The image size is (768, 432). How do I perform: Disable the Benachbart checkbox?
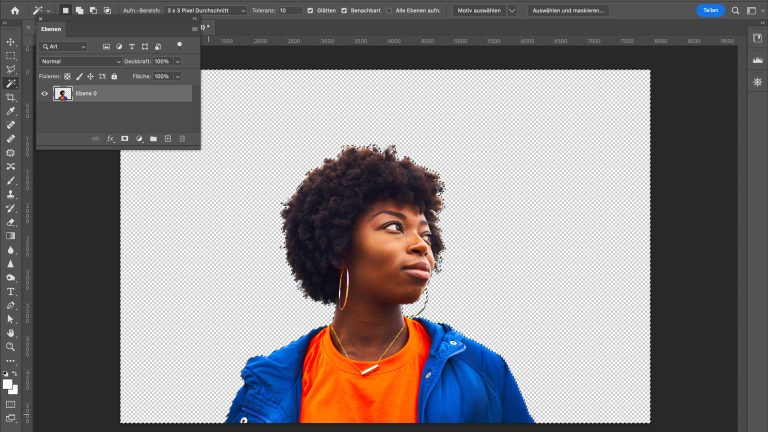(345, 10)
